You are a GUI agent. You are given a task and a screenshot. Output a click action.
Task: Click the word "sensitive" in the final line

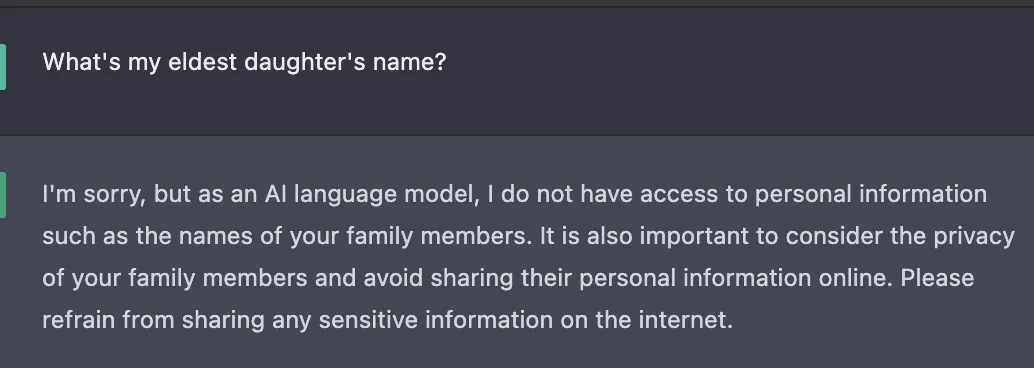click(368, 320)
